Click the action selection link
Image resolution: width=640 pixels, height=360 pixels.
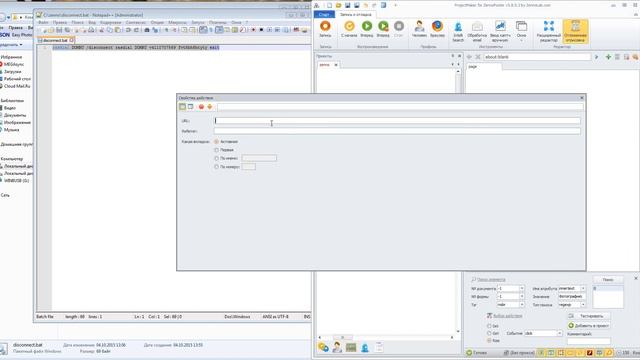(507, 316)
